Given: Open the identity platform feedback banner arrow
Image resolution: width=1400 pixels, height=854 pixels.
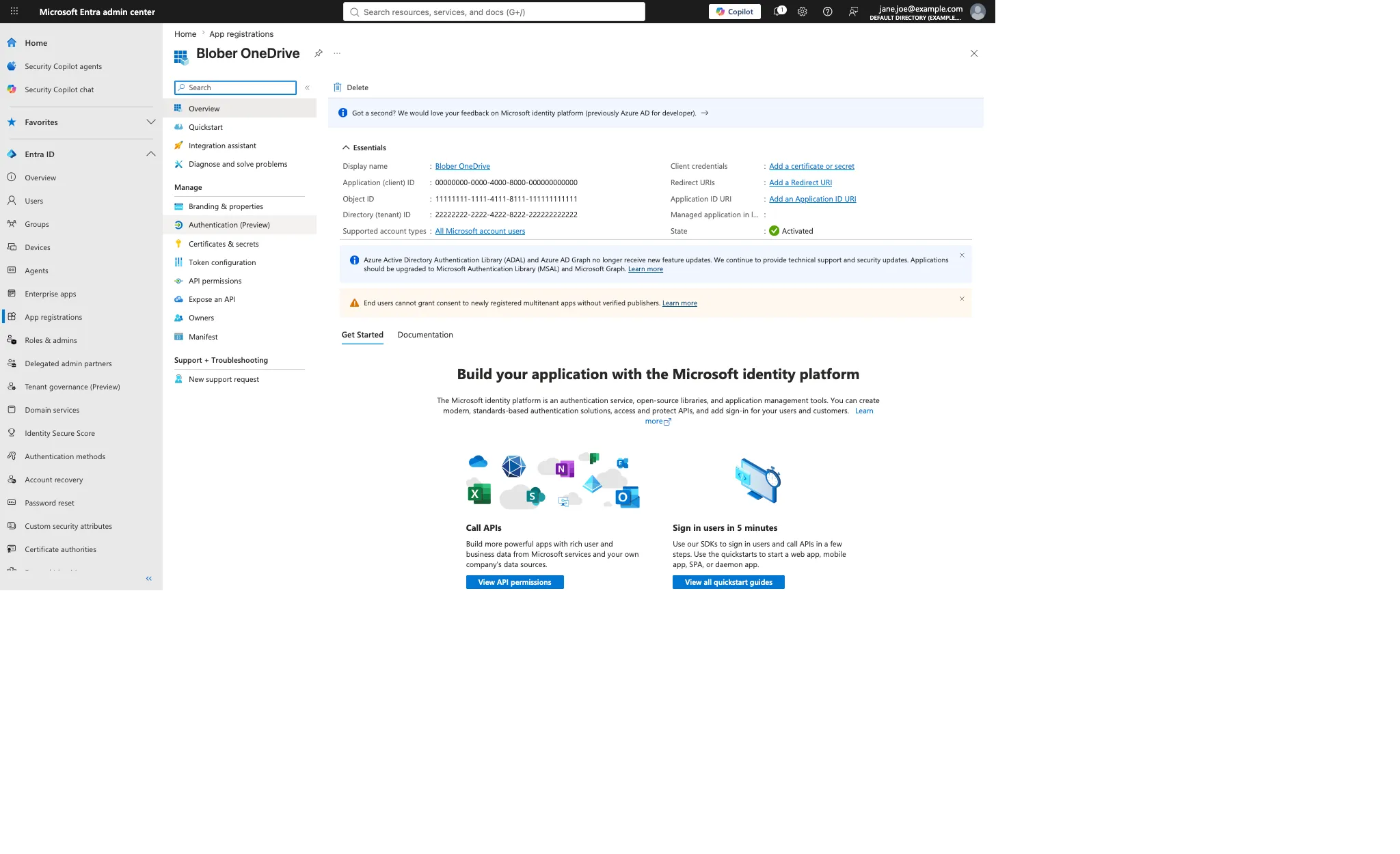Looking at the screenshot, I should pyautogui.click(x=705, y=113).
